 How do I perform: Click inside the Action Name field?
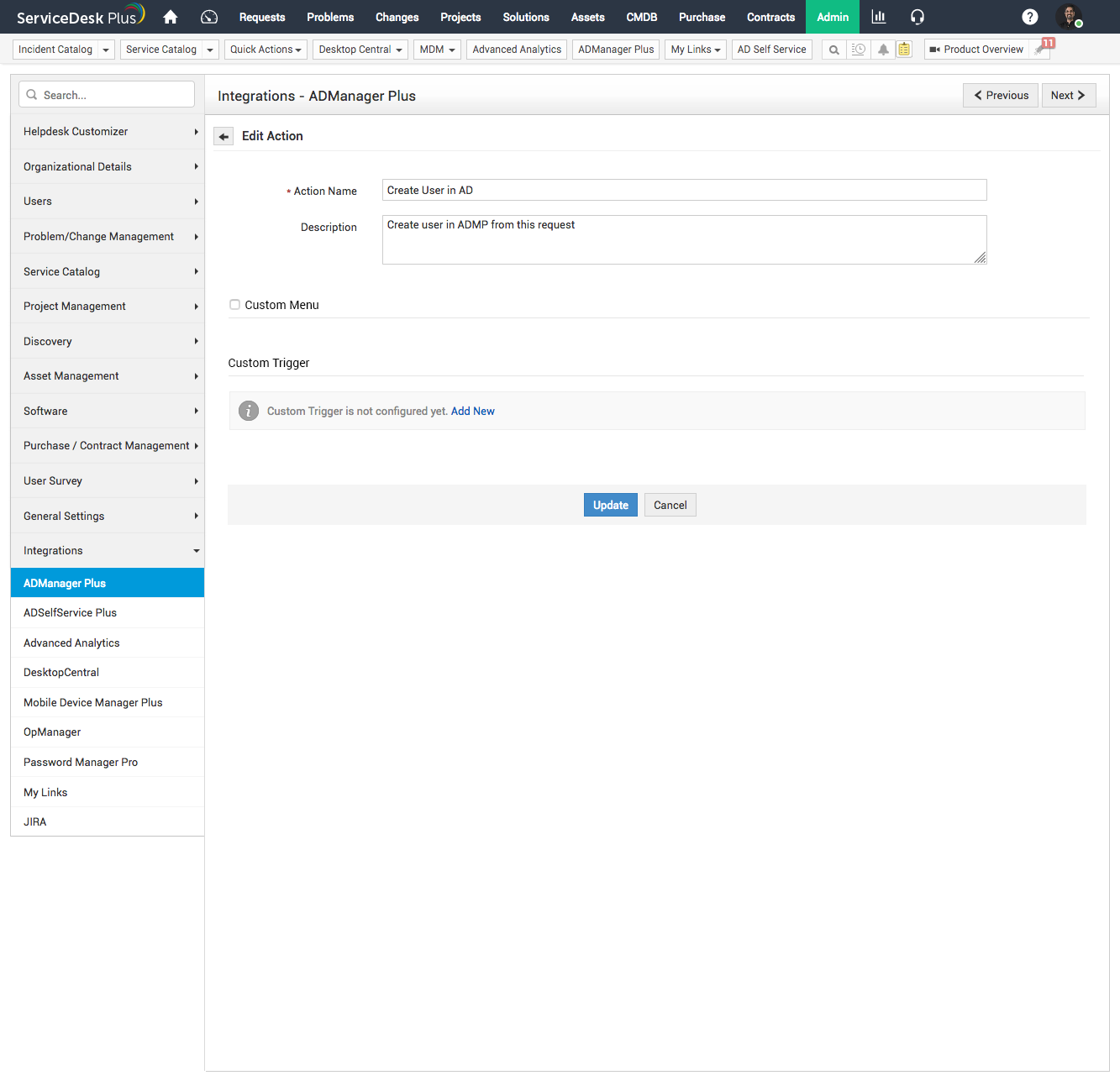(x=683, y=190)
